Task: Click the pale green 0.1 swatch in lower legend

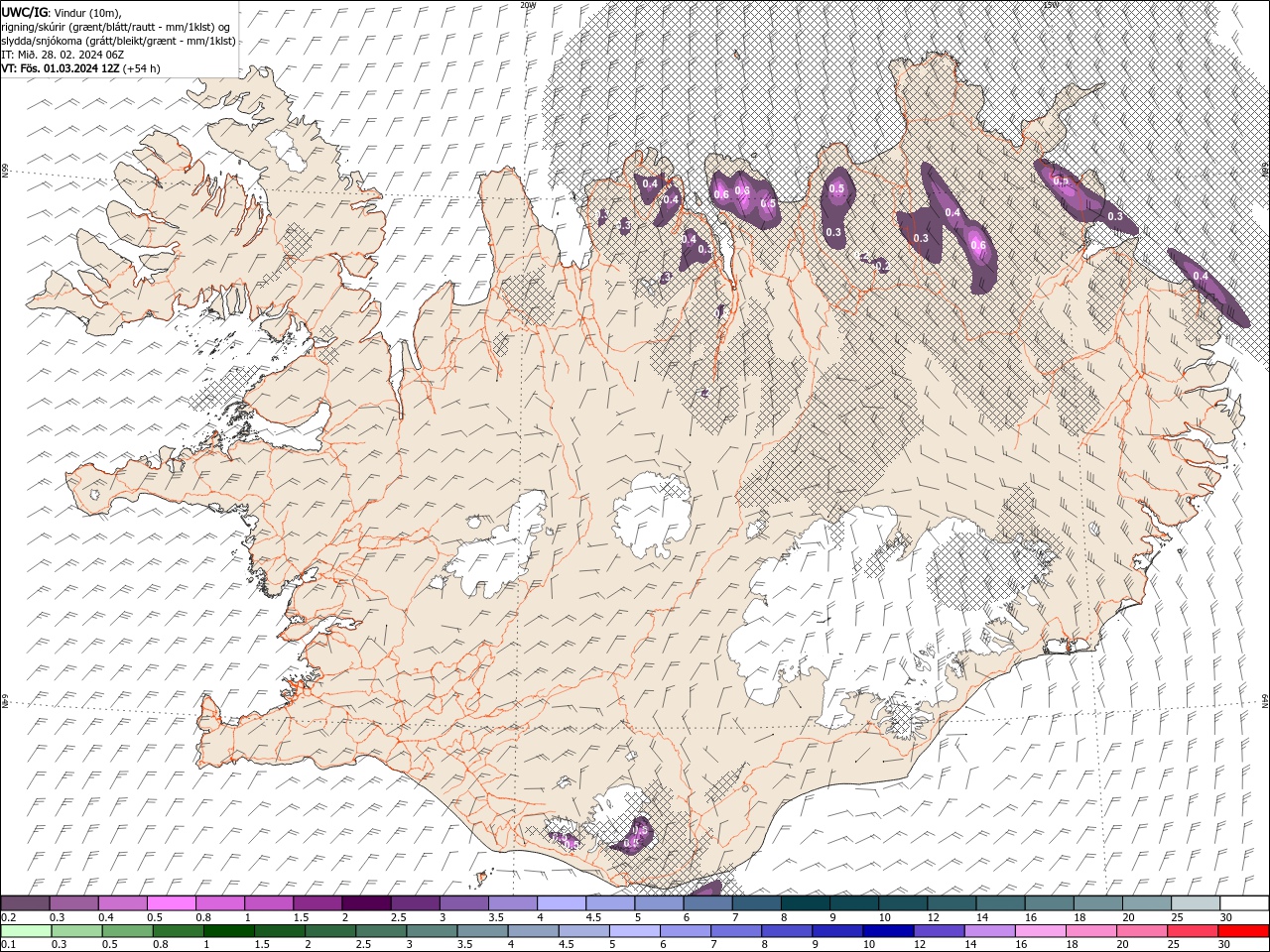Action: [x=26, y=931]
